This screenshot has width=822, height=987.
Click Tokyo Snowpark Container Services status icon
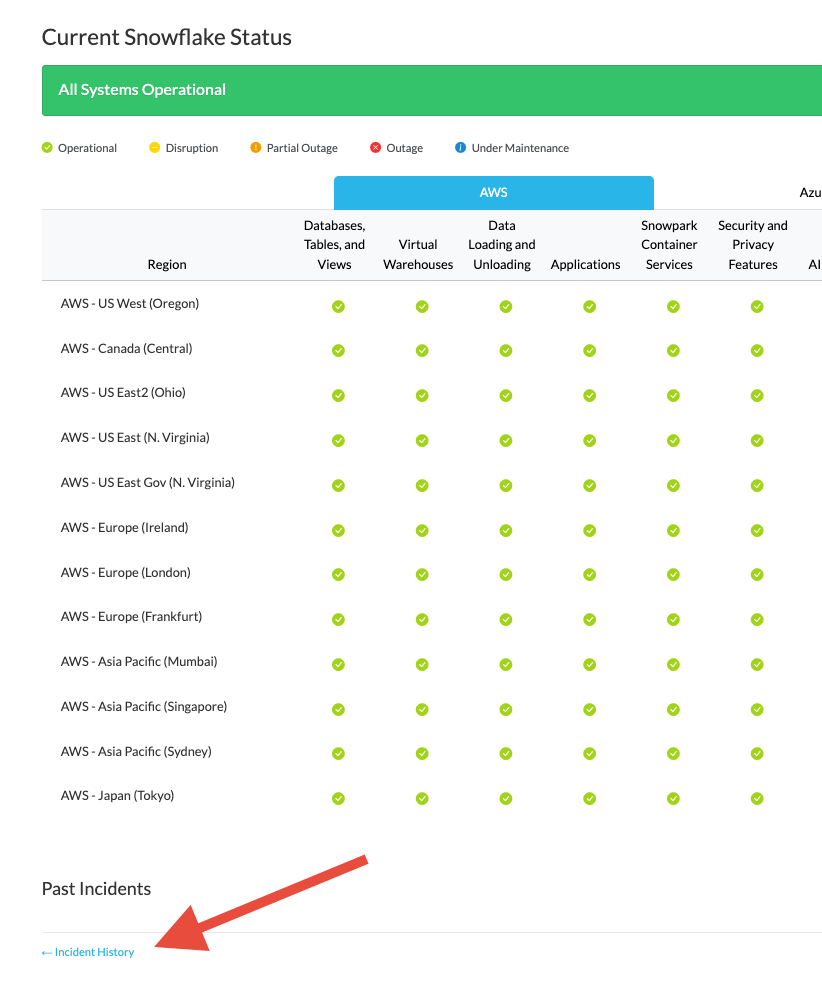pyautogui.click(x=673, y=799)
